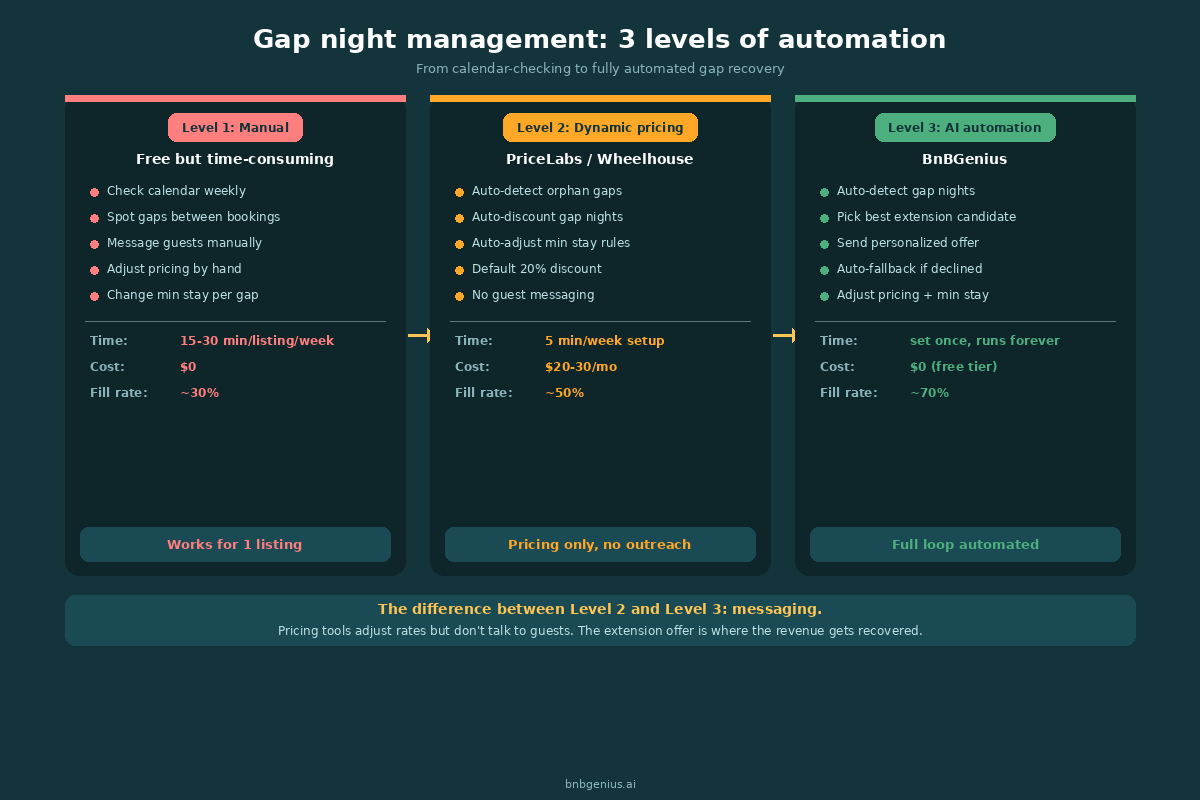Click the orange bullet beside Auto-detect orphan gaps
This screenshot has width=1200, height=800.
pyautogui.click(x=459, y=192)
